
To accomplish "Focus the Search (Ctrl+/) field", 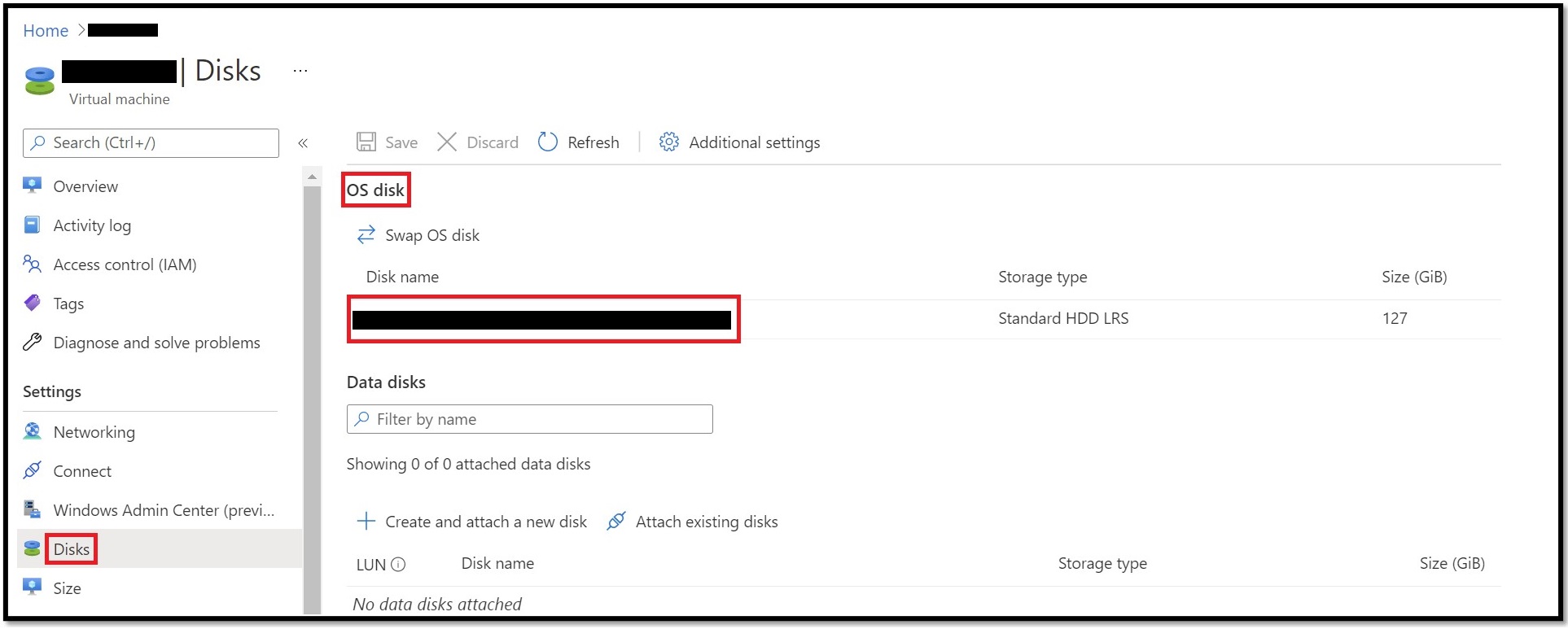I will [151, 142].
